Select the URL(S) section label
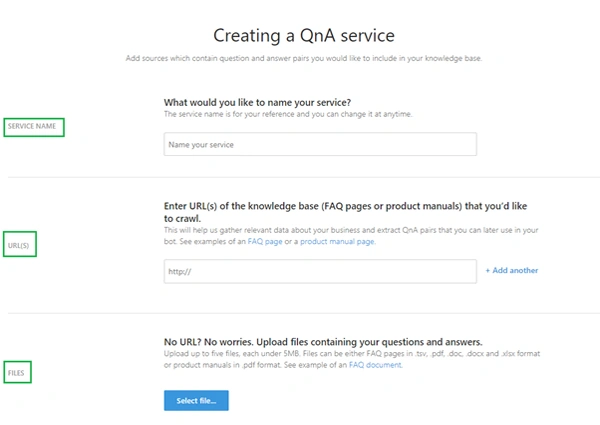Viewport: 600px width, 425px height. coord(18,246)
